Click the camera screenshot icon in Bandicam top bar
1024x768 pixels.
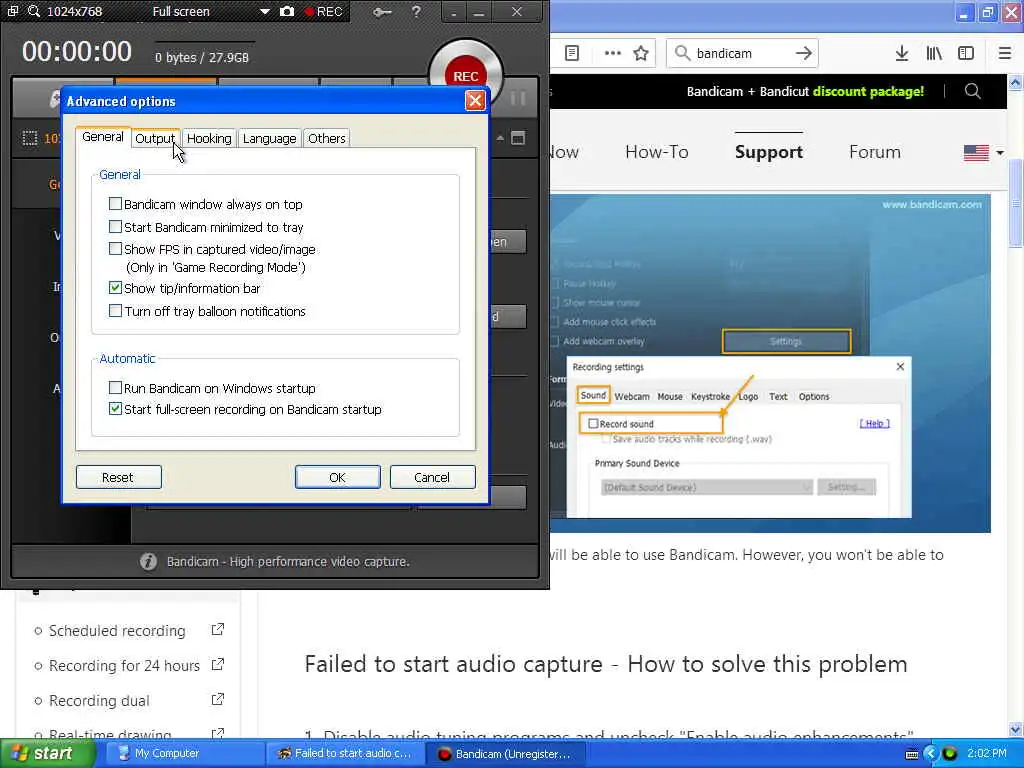point(287,12)
